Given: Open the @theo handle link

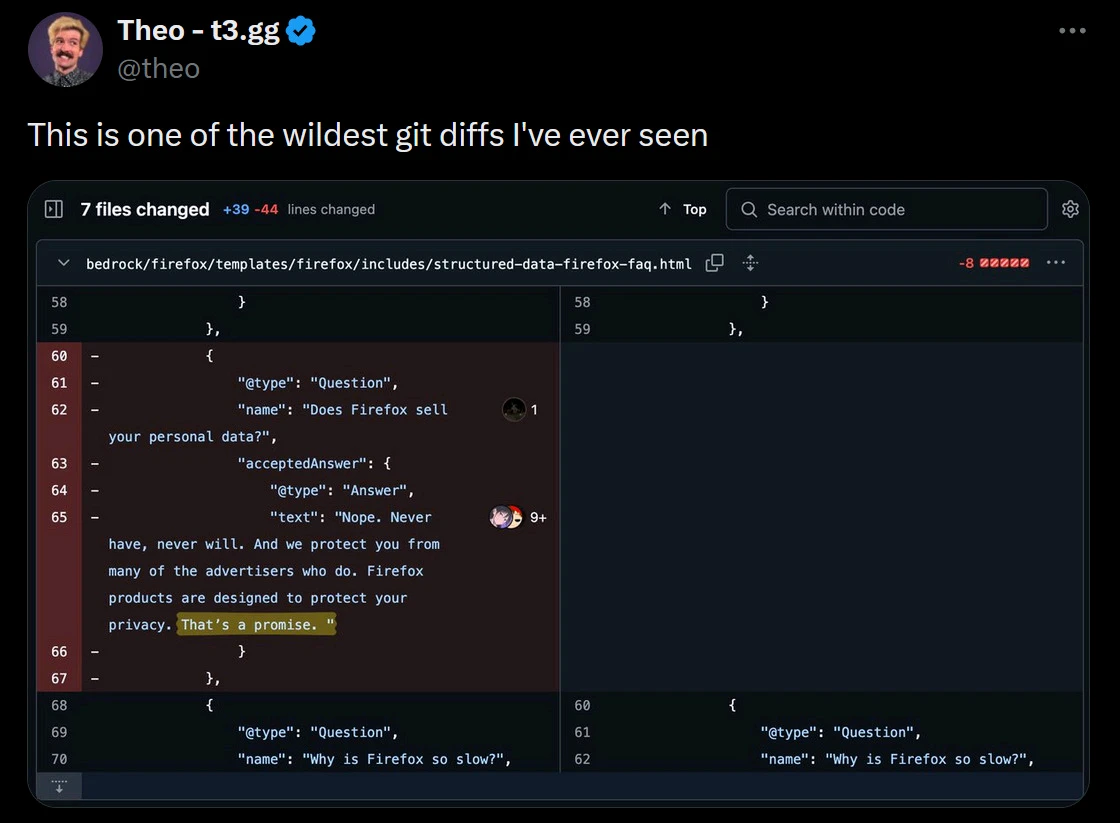Looking at the screenshot, I should [159, 68].
